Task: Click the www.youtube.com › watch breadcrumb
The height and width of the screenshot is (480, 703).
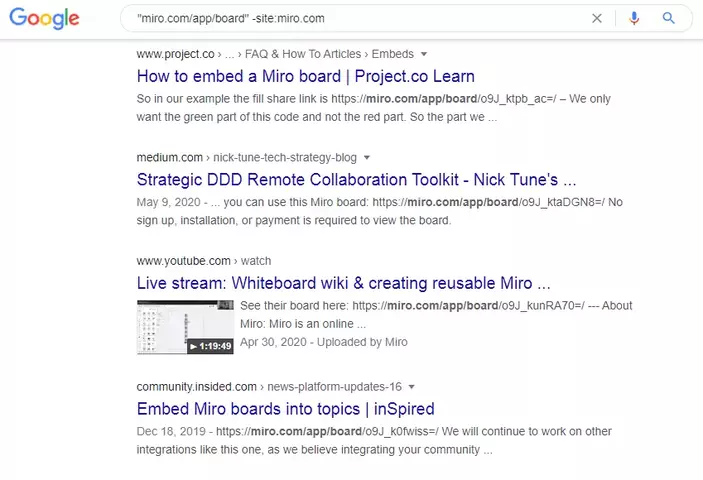Action: 204,261
